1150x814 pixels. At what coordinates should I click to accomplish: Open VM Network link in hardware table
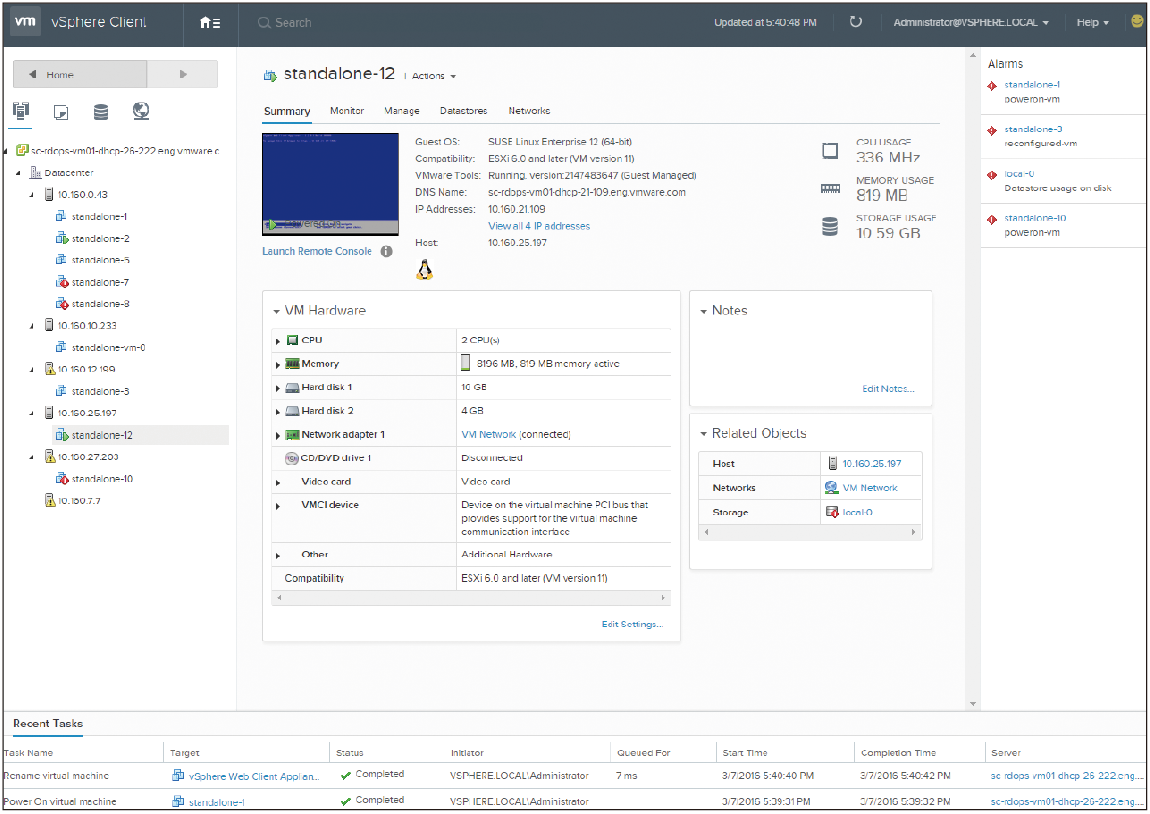(488, 434)
